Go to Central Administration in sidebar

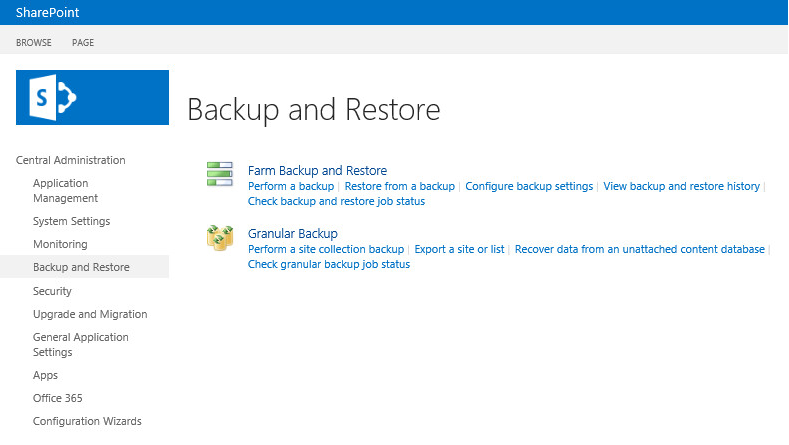pos(71,160)
